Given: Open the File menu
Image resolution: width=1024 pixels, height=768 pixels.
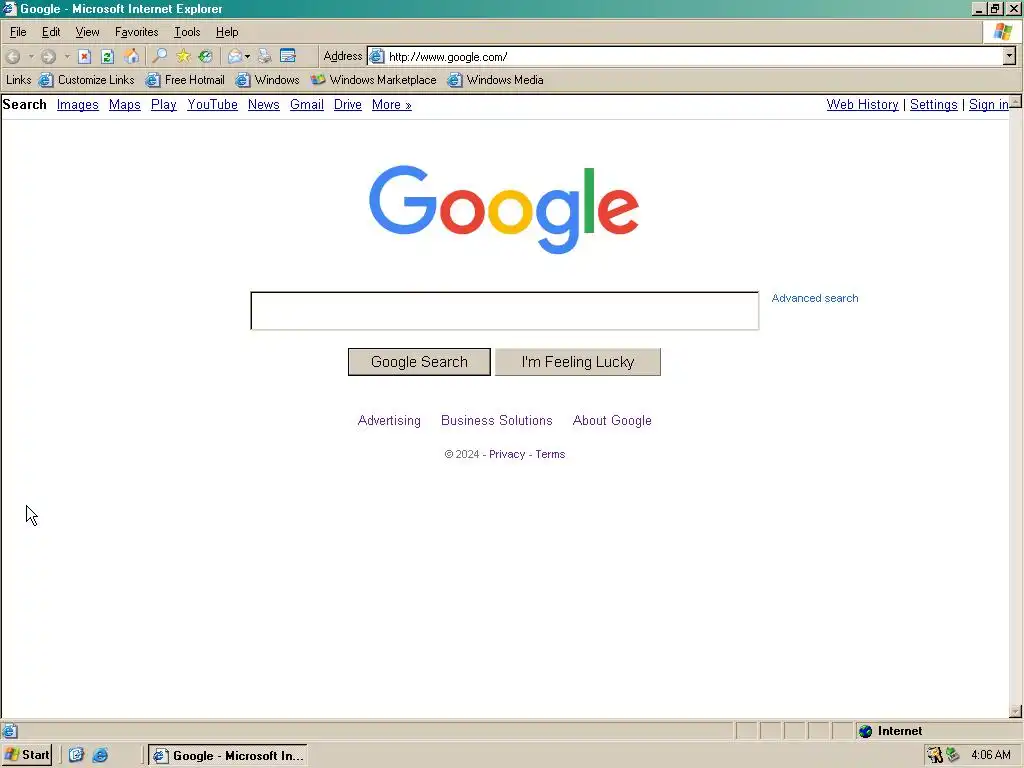Looking at the screenshot, I should (18, 32).
